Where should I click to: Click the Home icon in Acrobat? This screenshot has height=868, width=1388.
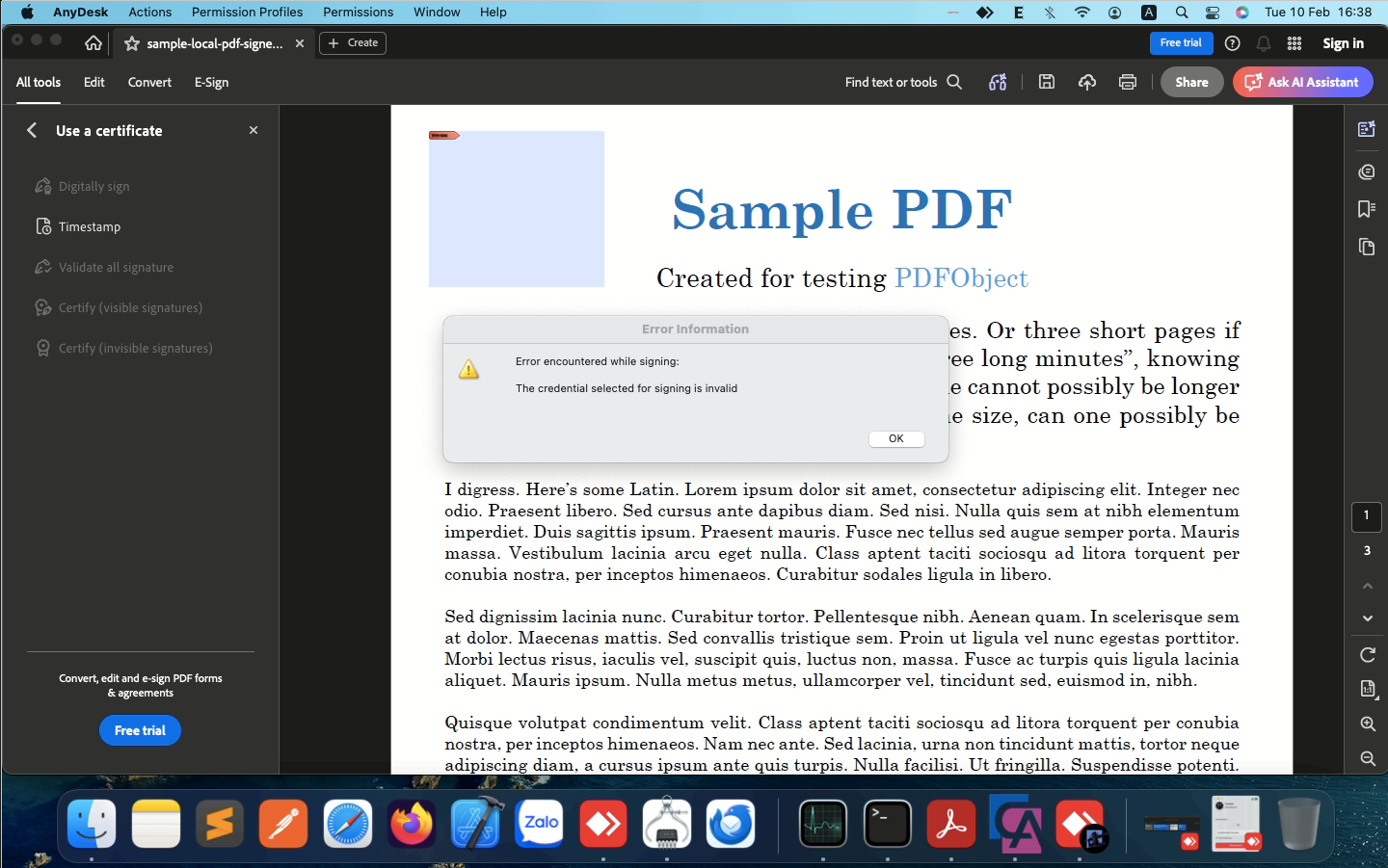pyautogui.click(x=93, y=43)
